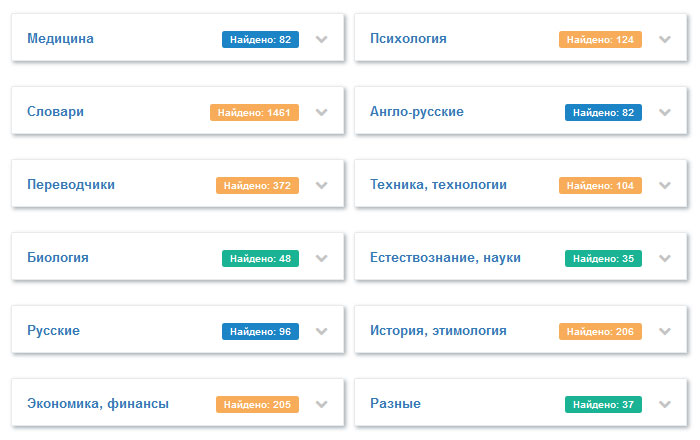The height and width of the screenshot is (440, 700).
Task: Select the 'Найдено: 206' badge
Action: (x=600, y=331)
